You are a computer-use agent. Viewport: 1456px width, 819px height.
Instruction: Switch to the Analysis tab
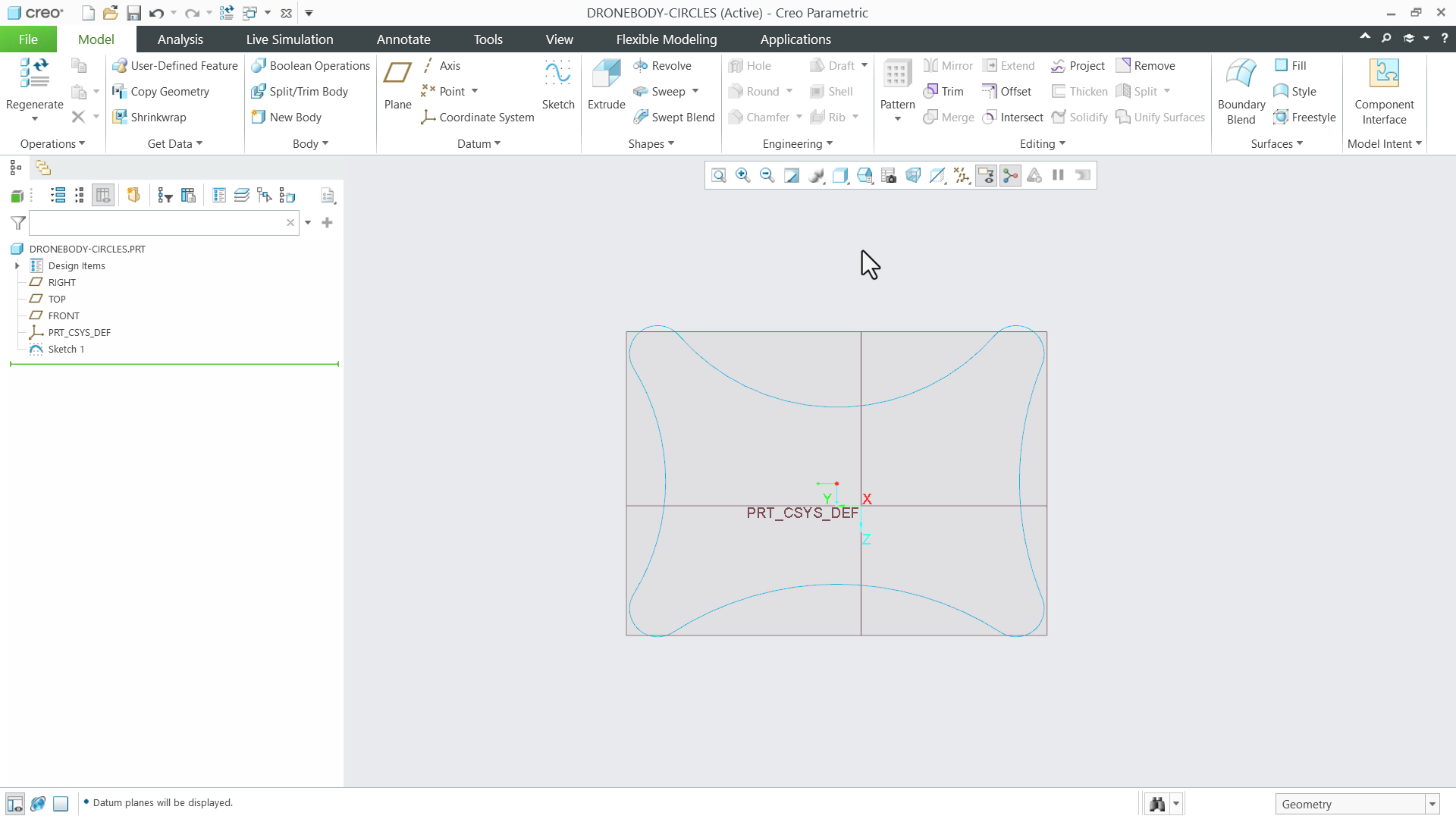pos(180,39)
